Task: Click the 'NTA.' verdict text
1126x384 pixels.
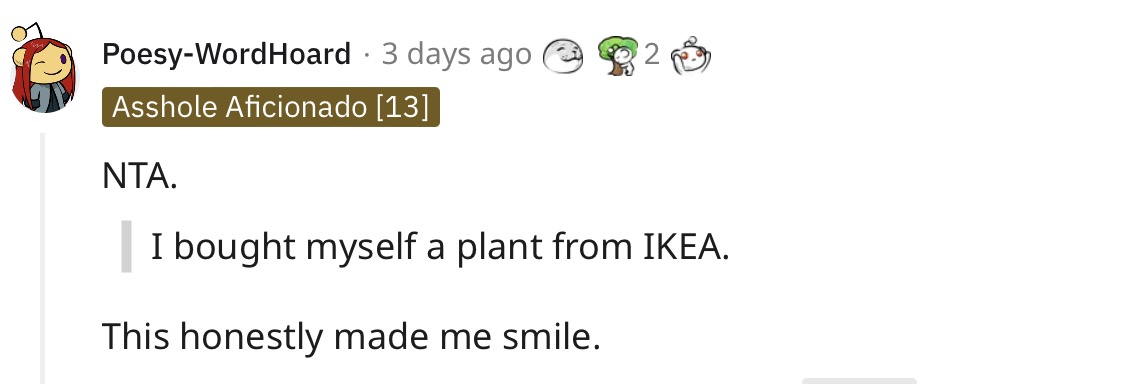Action: click(139, 177)
